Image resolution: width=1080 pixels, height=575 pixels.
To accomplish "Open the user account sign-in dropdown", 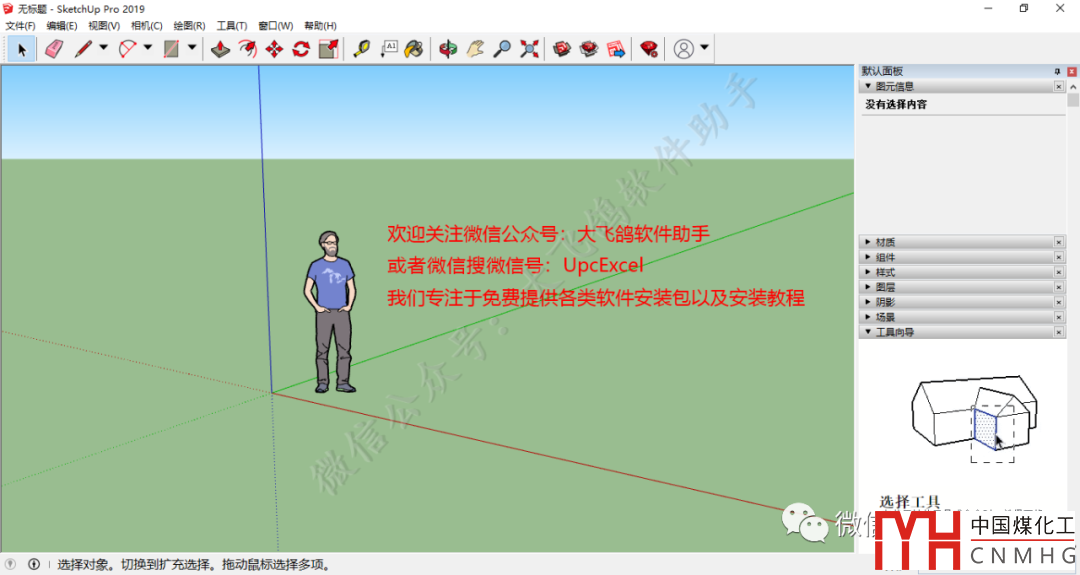I will pos(705,48).
